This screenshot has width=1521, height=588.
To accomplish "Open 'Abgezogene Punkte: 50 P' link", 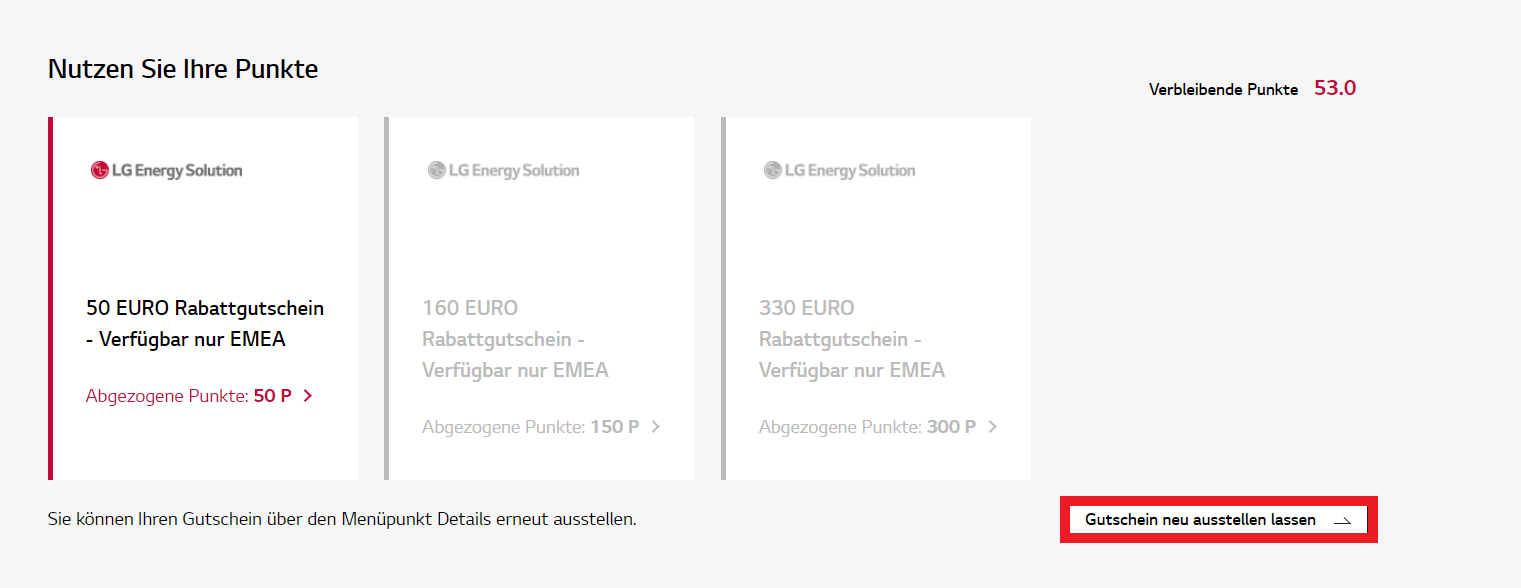I will (189, 396).
